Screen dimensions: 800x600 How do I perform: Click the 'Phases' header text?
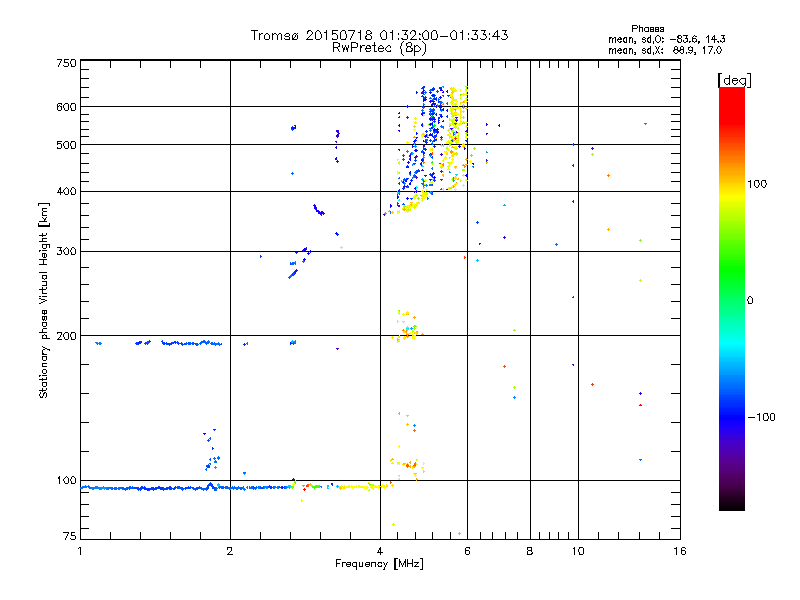pos(647,29)
